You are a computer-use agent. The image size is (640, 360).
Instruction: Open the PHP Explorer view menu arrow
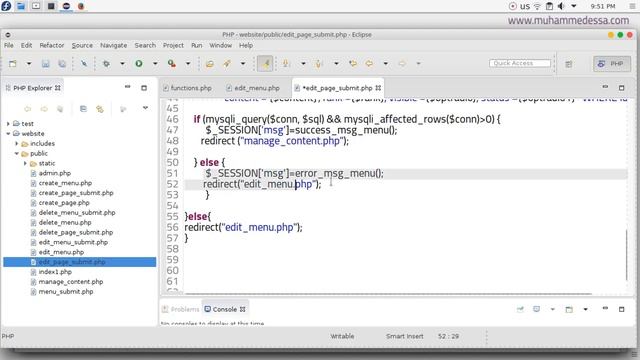(x=145, y=108)
